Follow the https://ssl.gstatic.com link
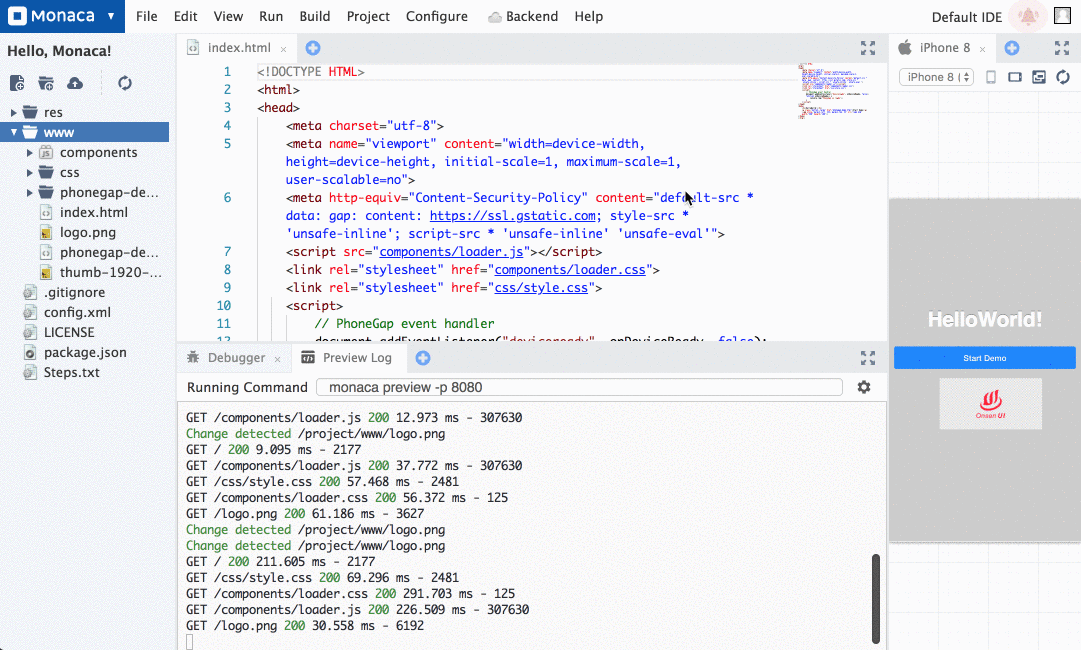 pos(512,216)
